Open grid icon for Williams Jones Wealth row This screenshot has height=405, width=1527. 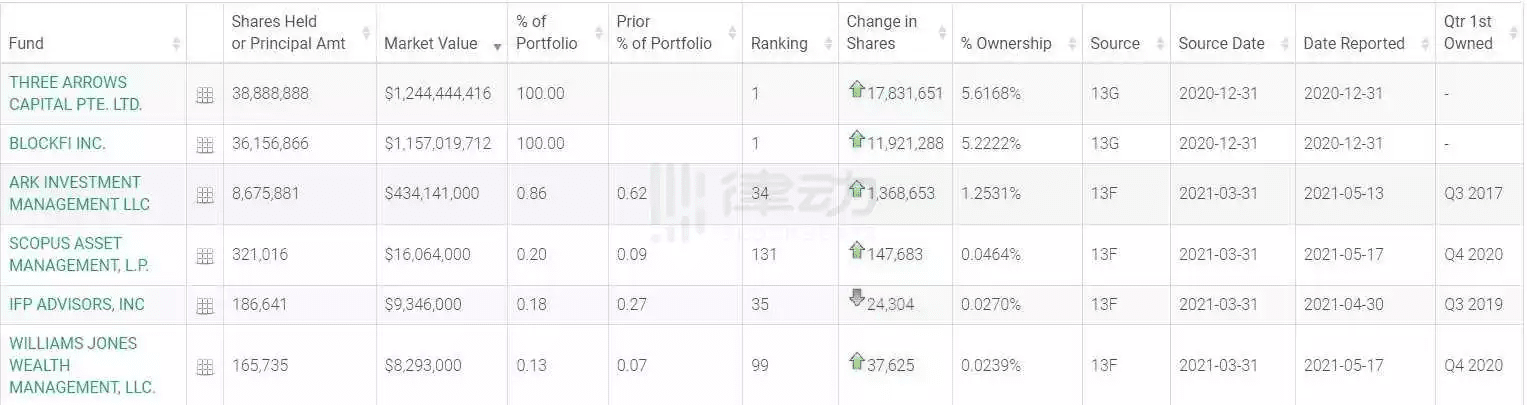coord(205,367)
